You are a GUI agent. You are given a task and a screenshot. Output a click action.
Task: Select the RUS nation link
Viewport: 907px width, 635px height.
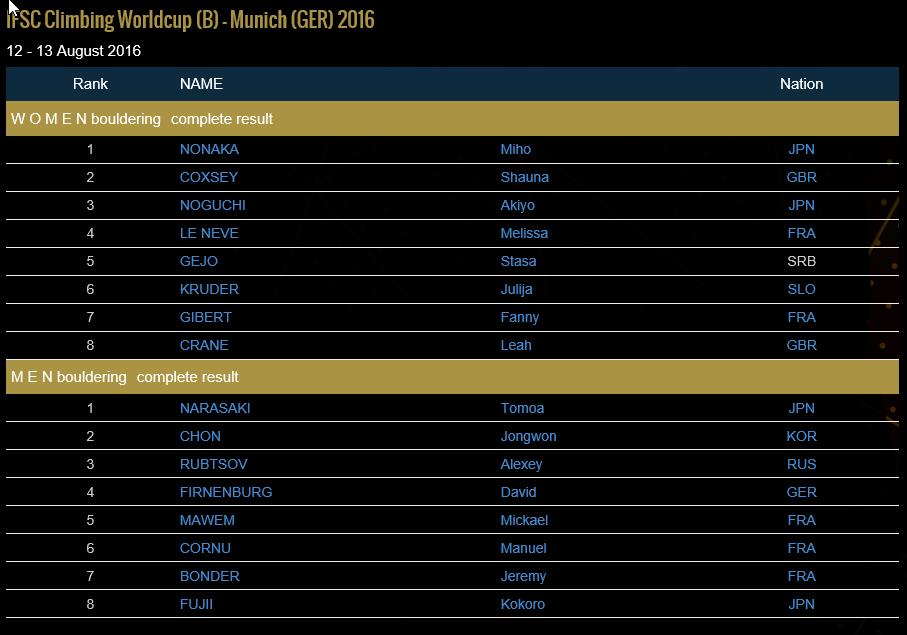[x=801, y=464]
